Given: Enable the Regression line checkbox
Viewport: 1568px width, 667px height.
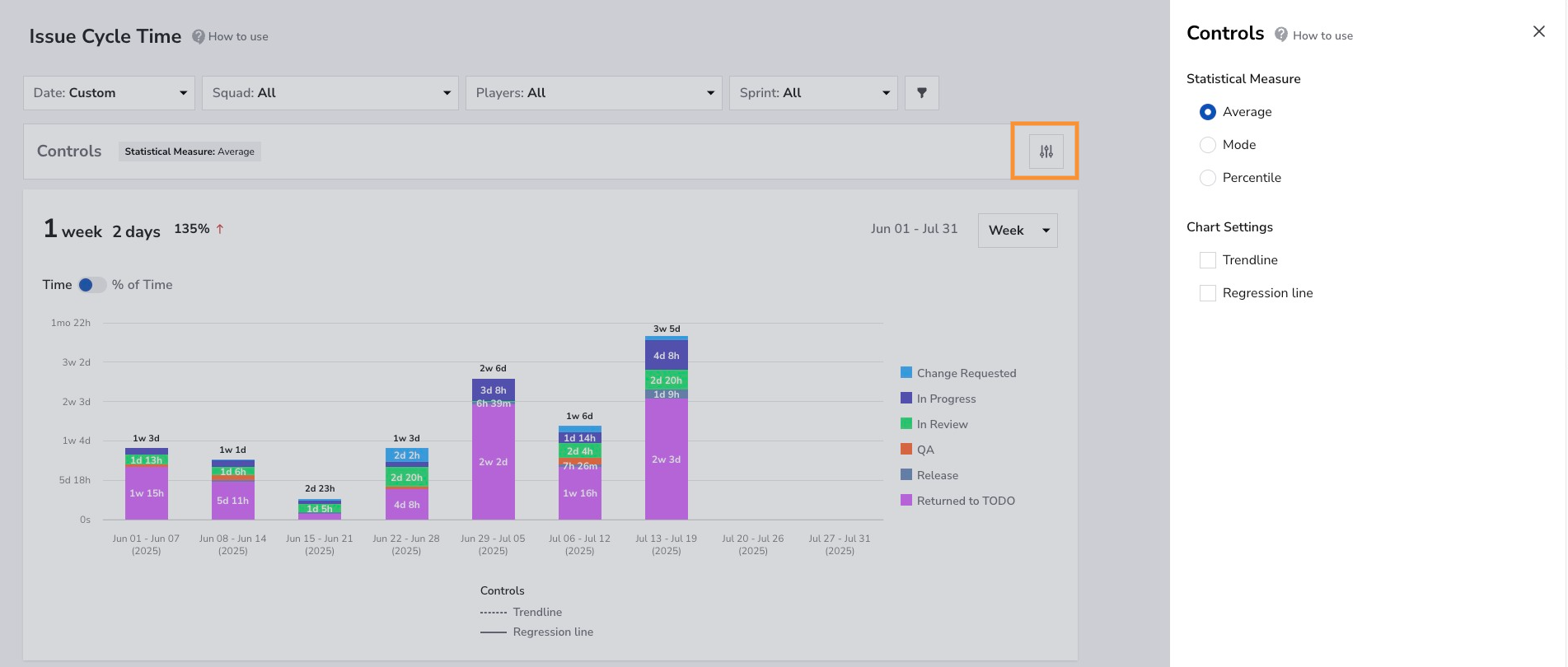Looking at the screenshot, I should 1208,293.
